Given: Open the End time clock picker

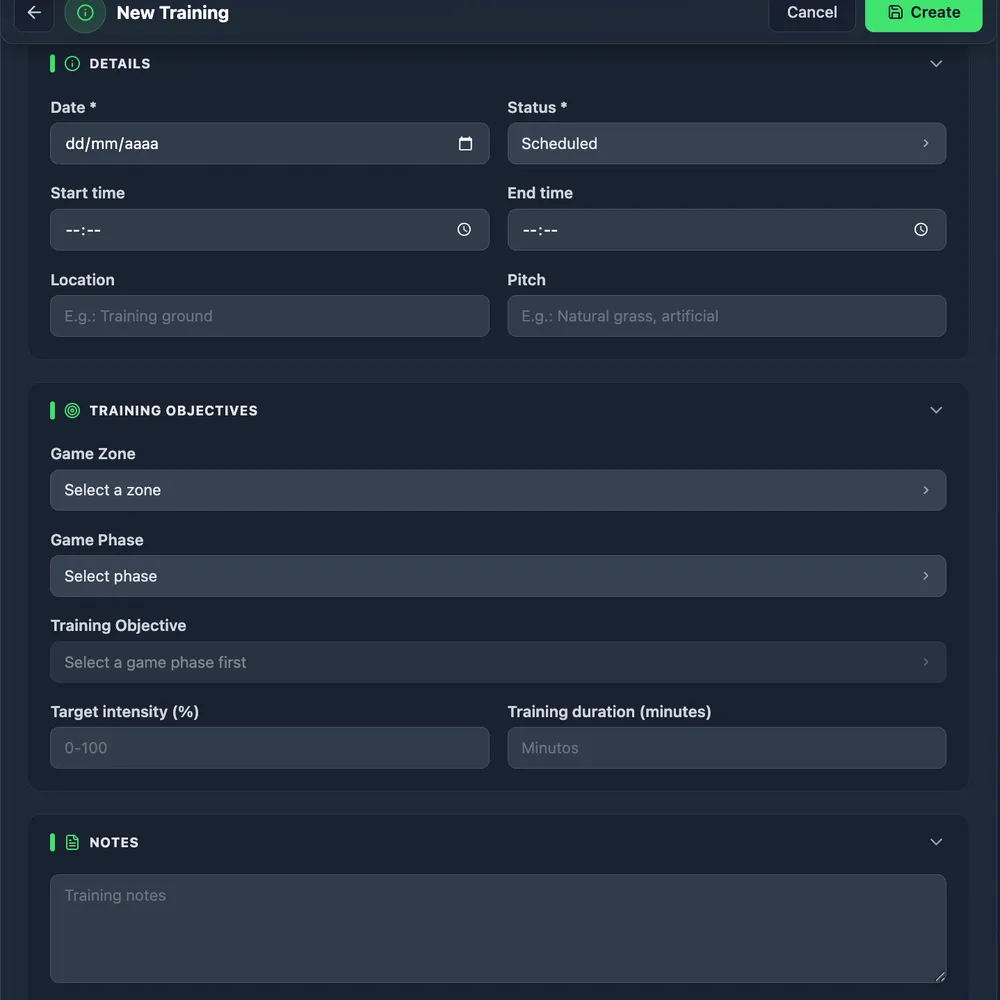Looking at the screenshot, I should (x=921, y=230).
